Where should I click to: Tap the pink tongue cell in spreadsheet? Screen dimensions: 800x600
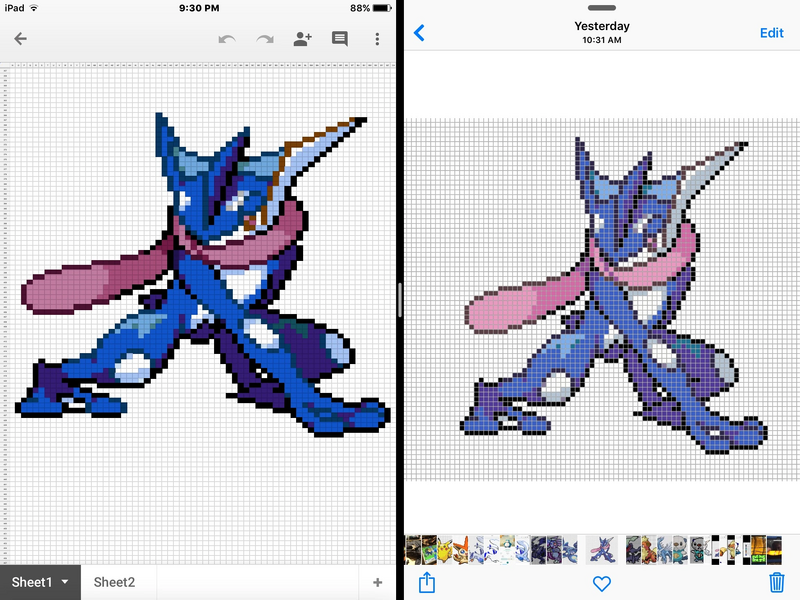[90, 275]
